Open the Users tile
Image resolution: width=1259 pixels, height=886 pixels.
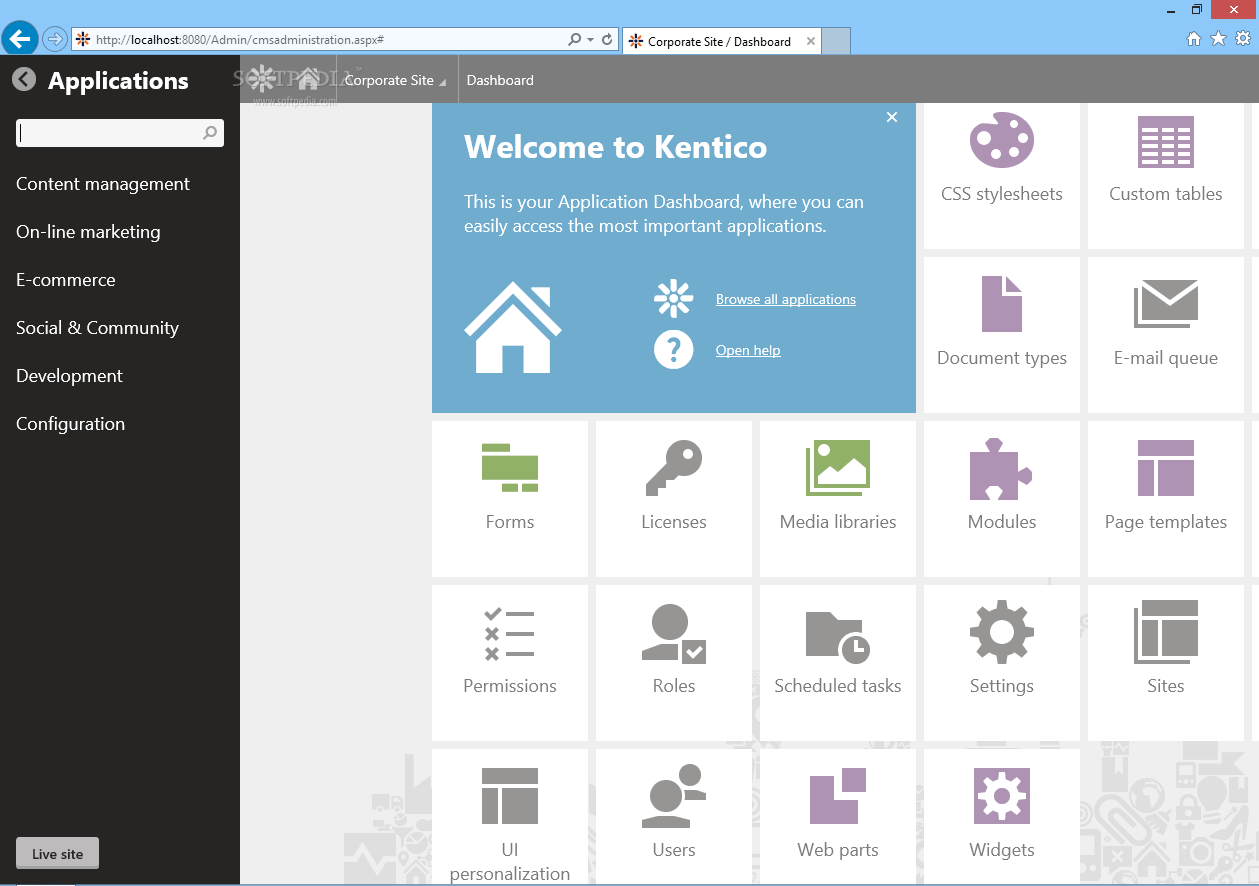click(674, 817)
